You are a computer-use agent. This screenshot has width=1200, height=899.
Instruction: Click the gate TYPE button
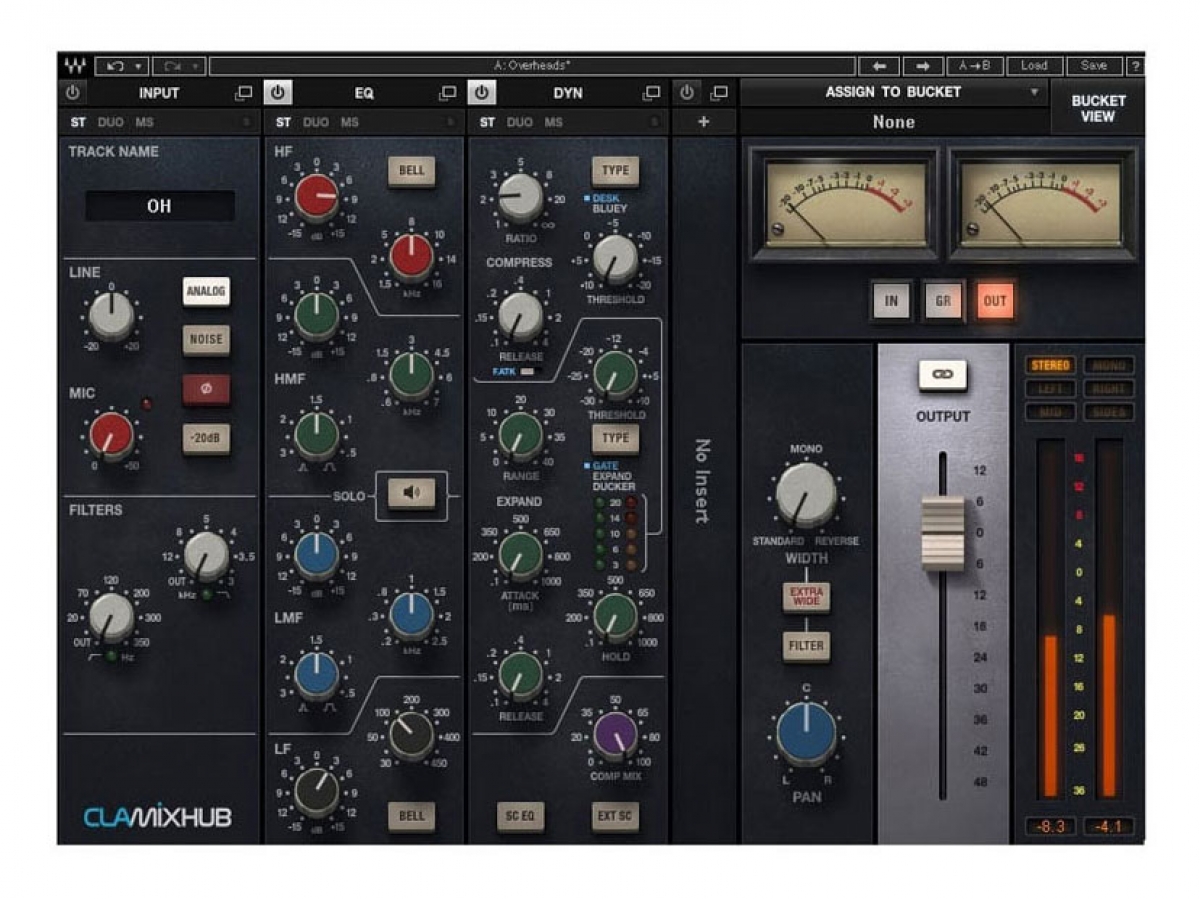pyautogui.click(x=615, y=438)
